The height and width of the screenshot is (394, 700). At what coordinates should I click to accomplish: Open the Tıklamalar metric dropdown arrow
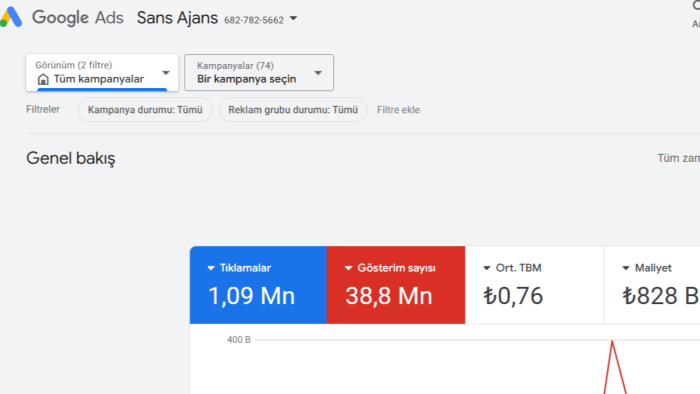pyautogui.click(x=211, y=268)
